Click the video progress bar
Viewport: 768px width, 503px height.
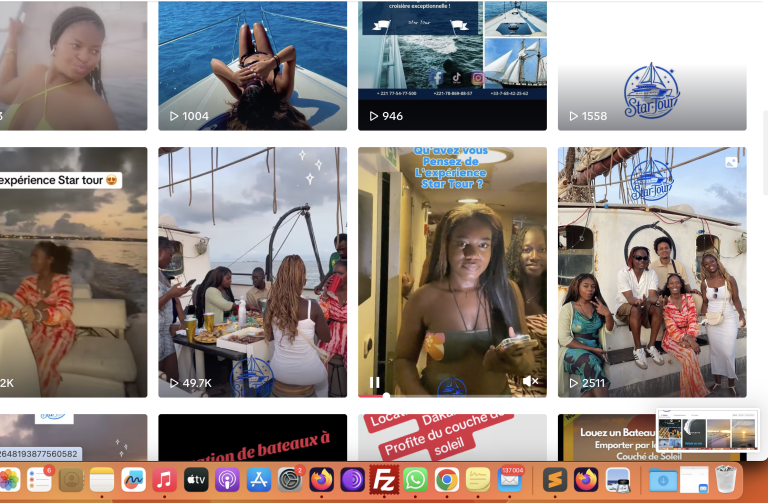tap(452, 396)
